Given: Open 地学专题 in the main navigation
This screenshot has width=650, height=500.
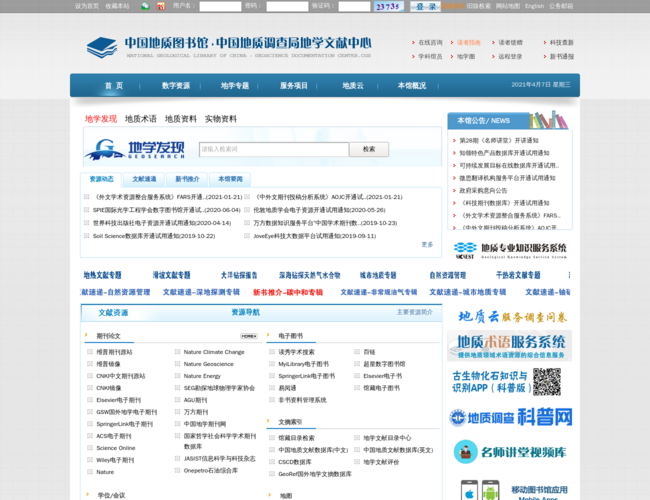Looking at the screenshot, I should click(x=235, y=85).
